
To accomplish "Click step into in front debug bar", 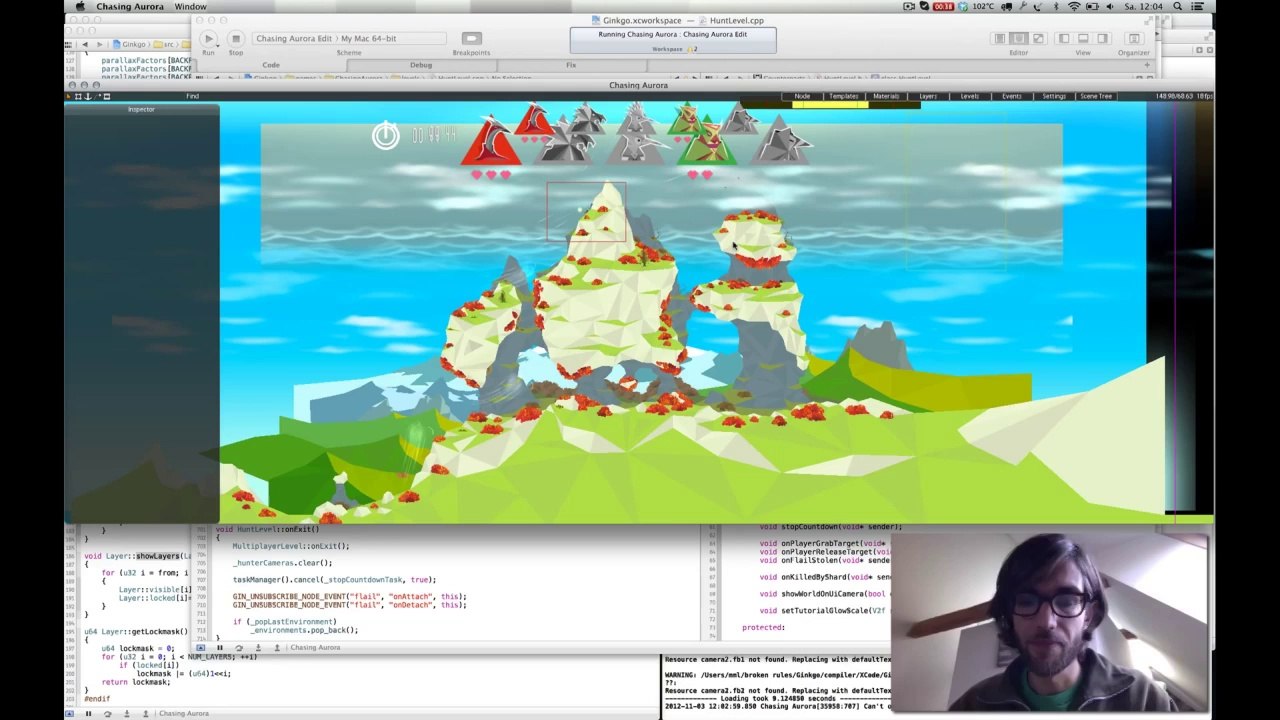I will click(257, 648).
